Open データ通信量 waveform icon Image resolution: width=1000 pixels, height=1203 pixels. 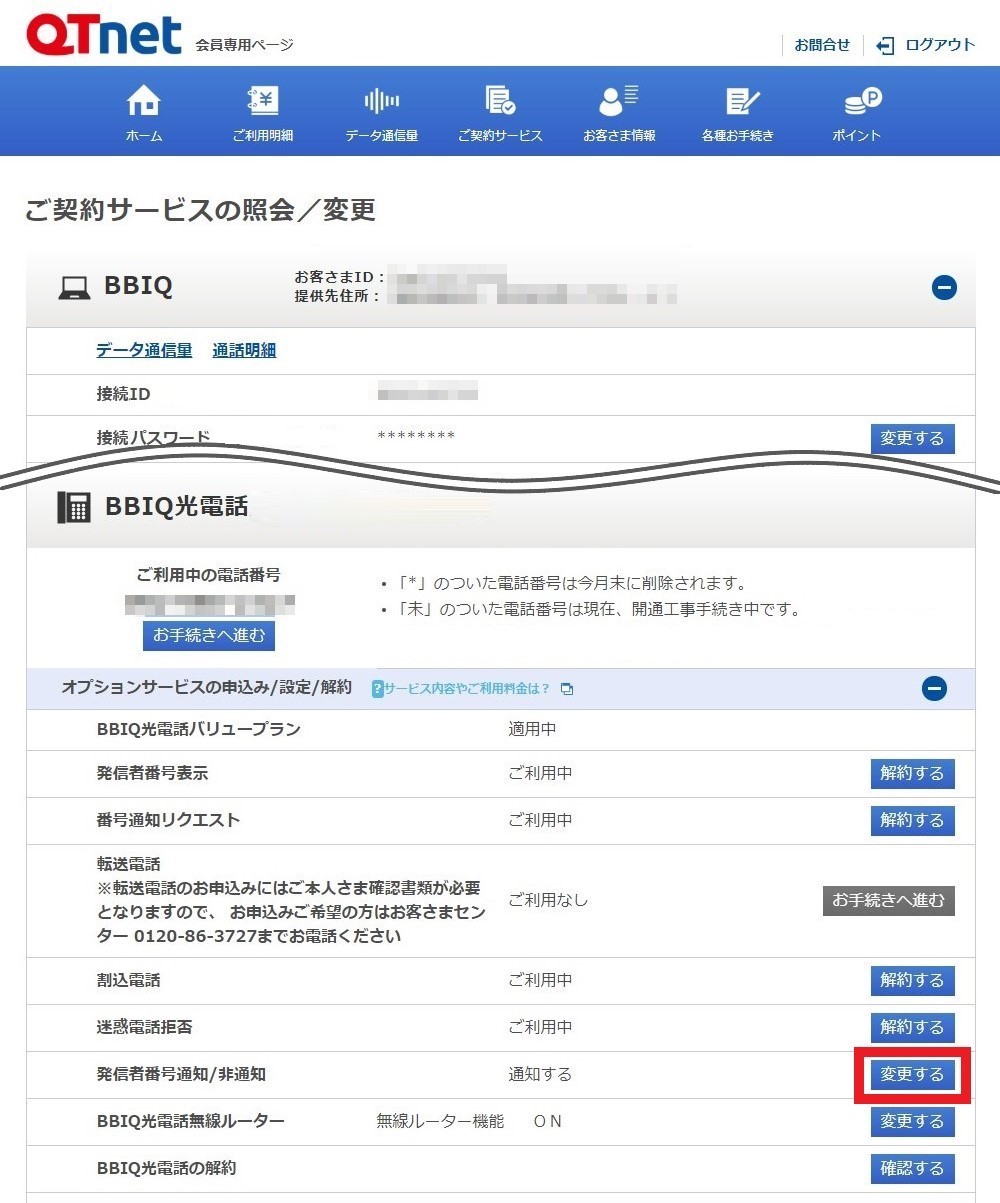coord(381,100)
